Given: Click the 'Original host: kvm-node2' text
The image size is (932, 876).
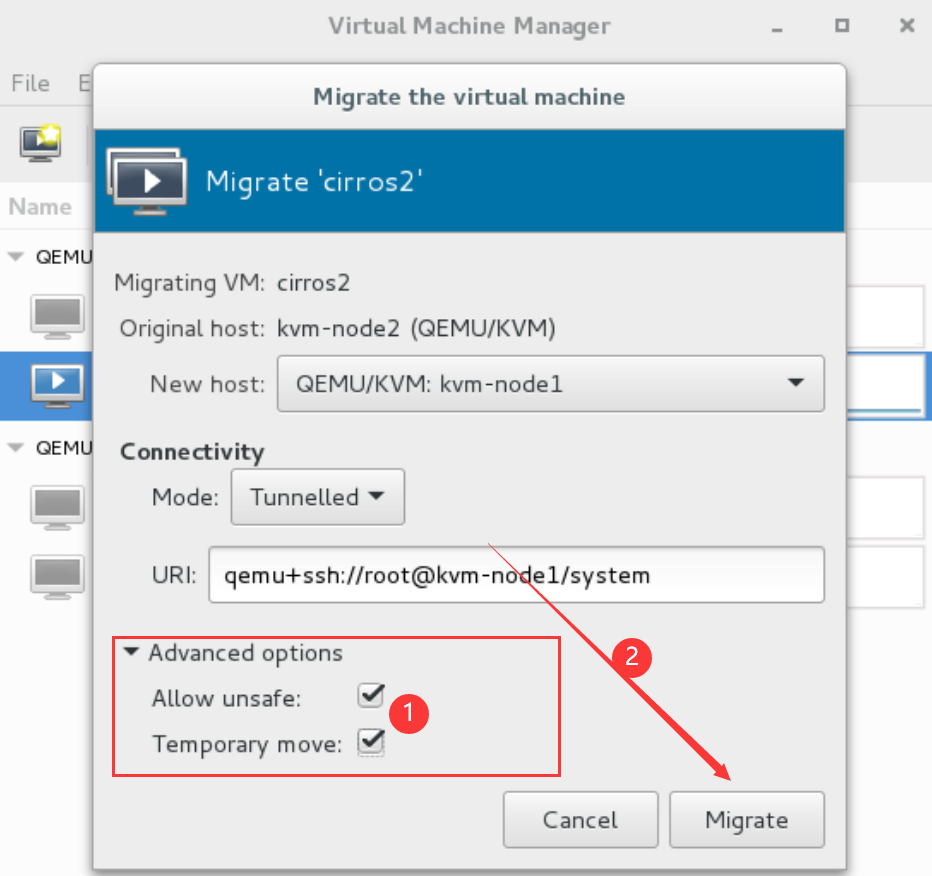Looking at the screenshot, I should [x=338, y=329].
